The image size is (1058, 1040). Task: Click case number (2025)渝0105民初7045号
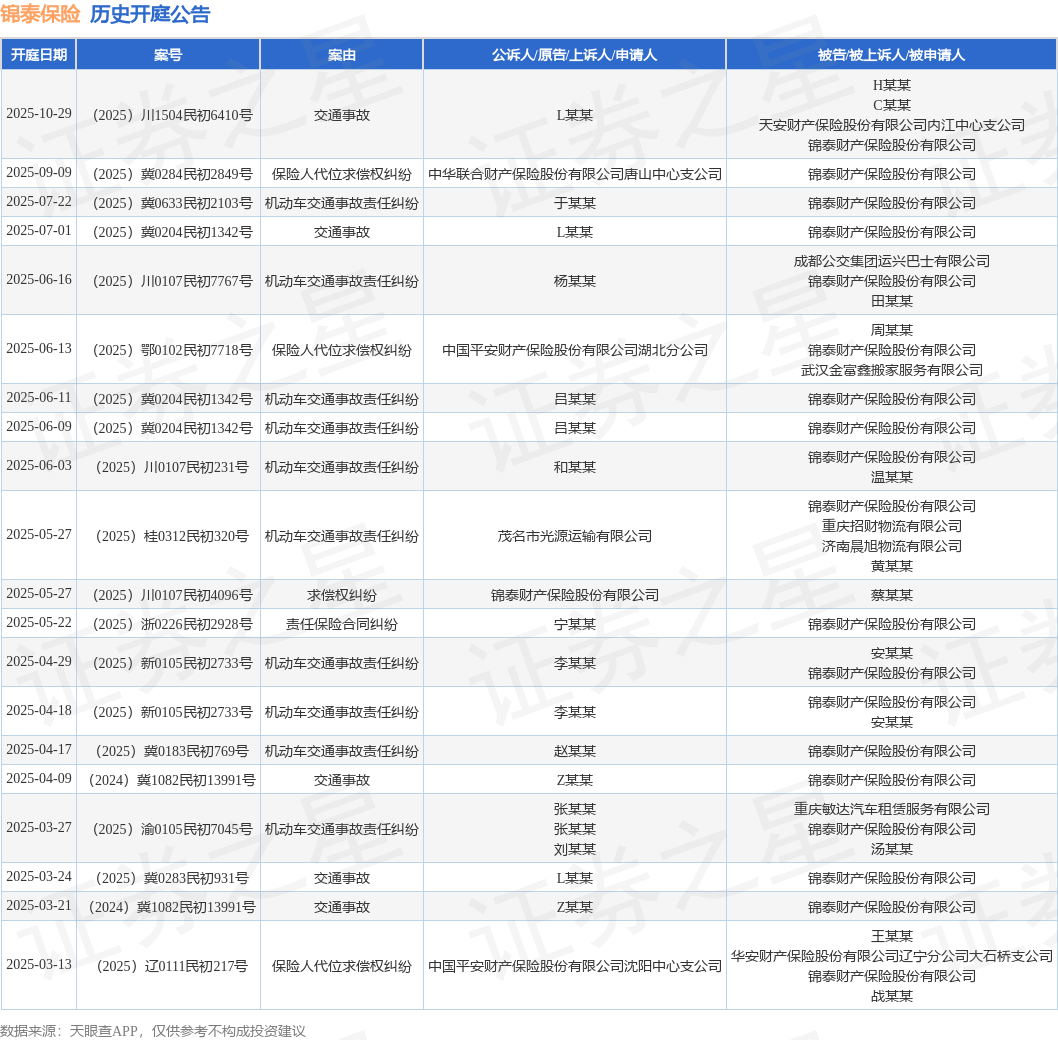coord(172,829)
